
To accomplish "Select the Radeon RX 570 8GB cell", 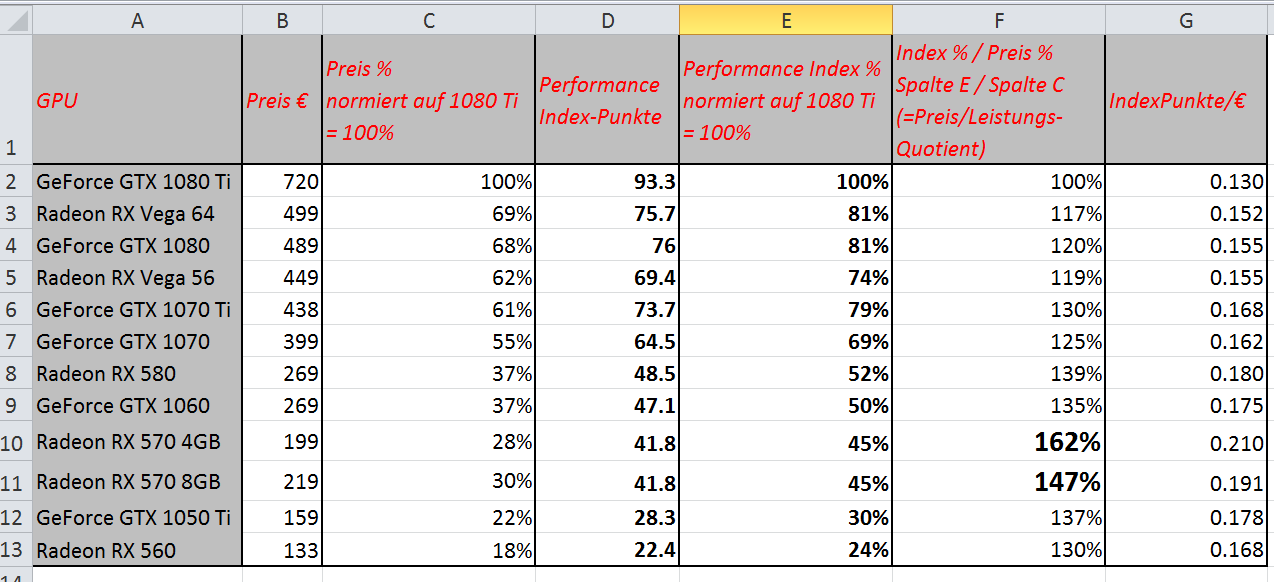I will (x=137, y=482).
